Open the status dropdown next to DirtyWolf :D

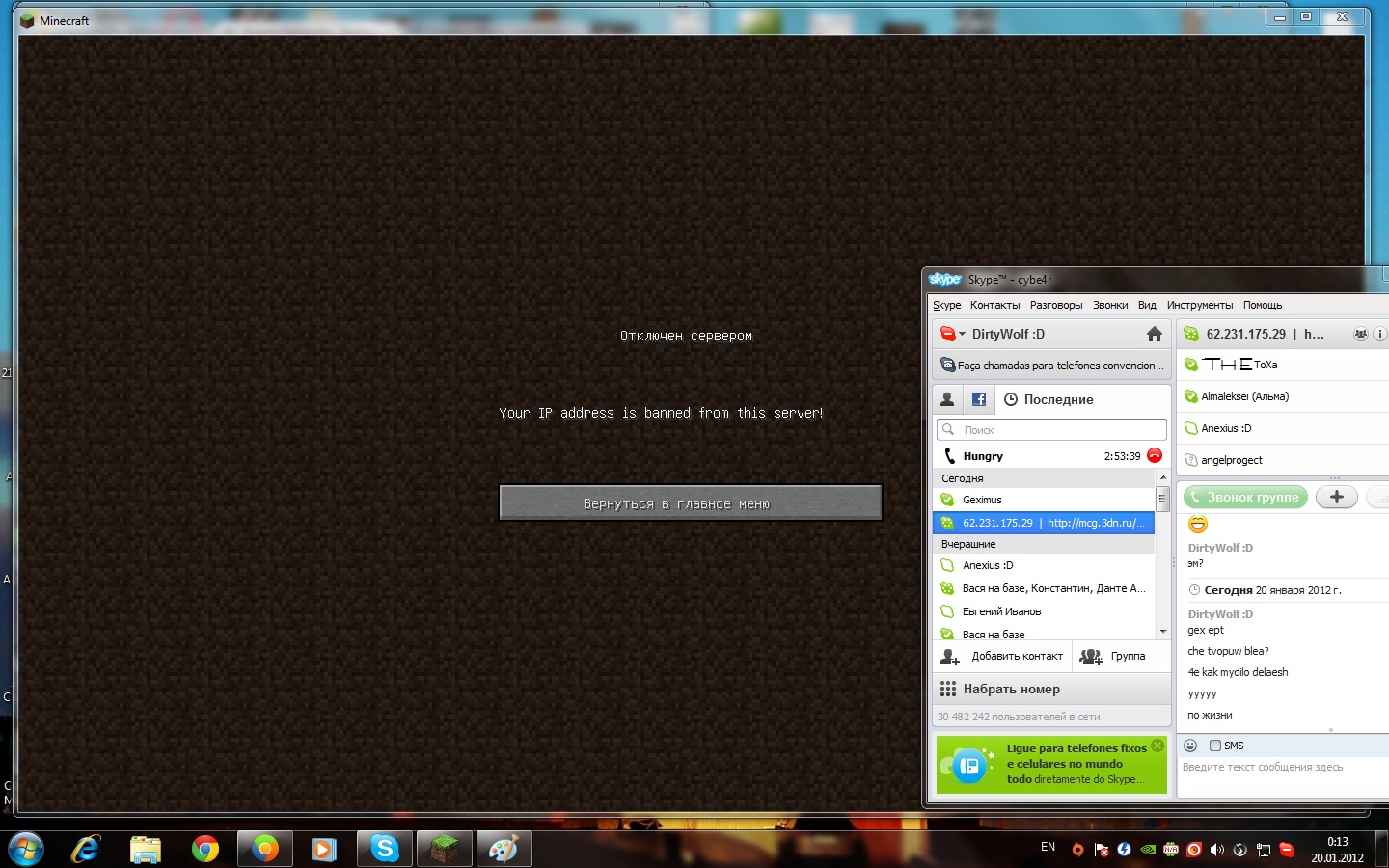coord(952,334)
